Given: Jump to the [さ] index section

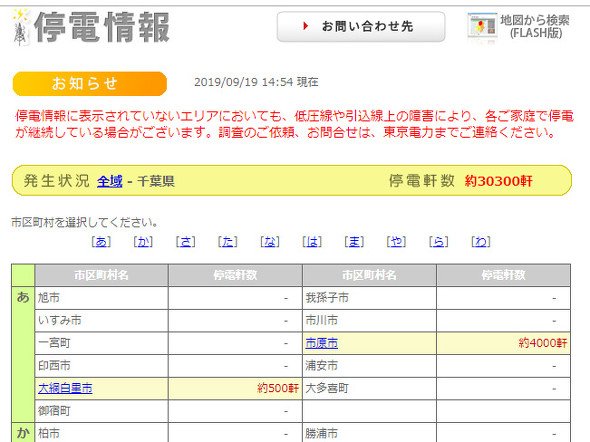Looking at the screenshot, I should click(186, 242).
